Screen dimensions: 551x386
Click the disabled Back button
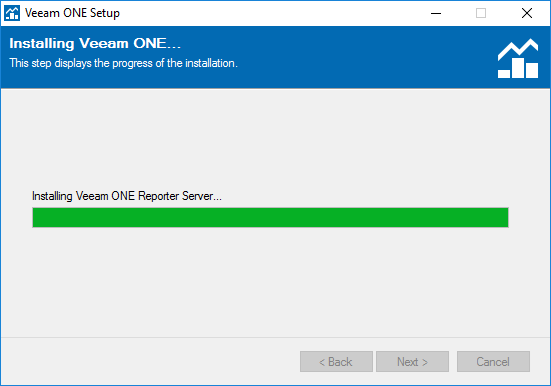pyautogui.click(x=336, y=361)
